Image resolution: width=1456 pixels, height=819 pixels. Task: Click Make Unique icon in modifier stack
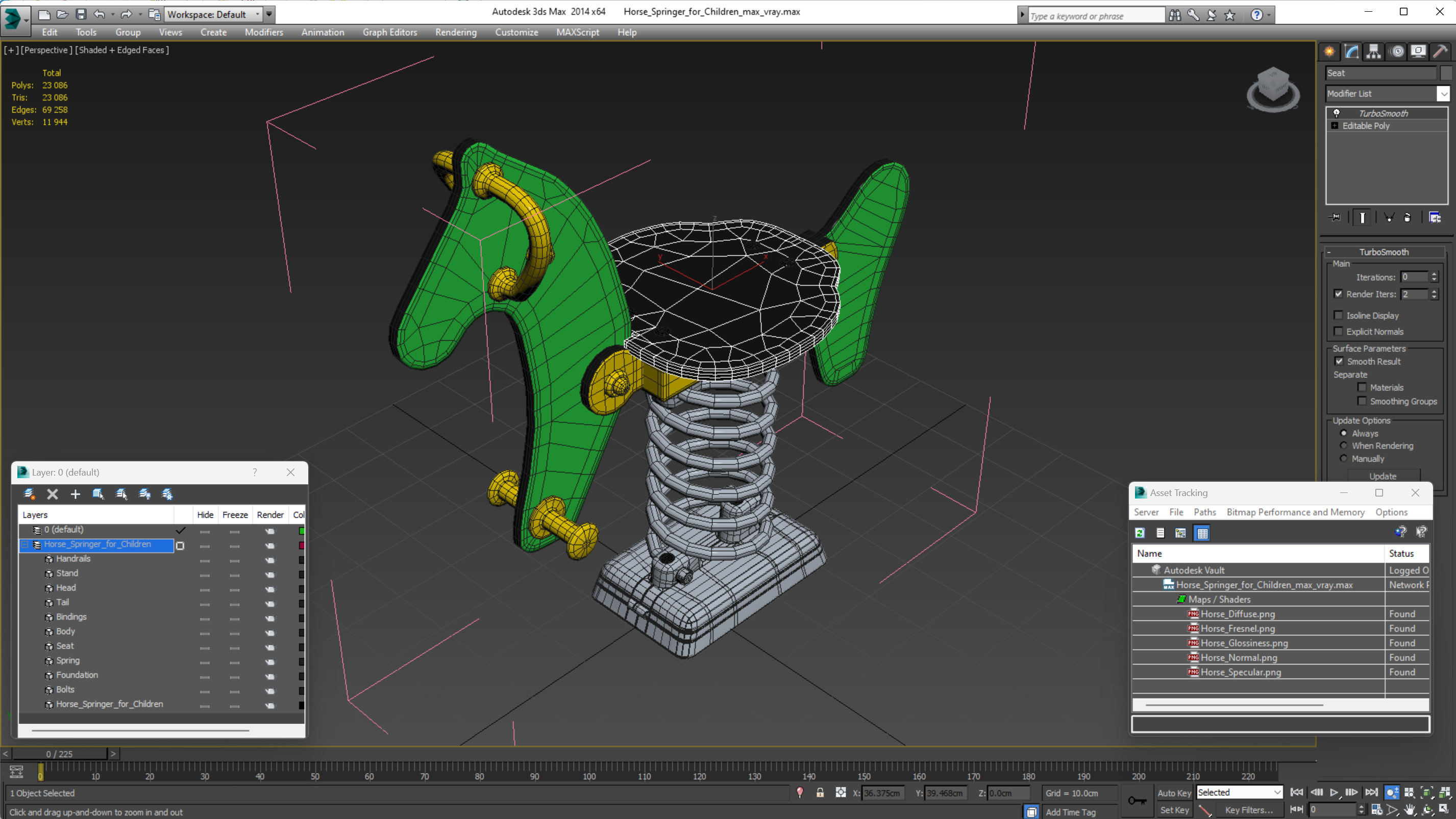1389,217
